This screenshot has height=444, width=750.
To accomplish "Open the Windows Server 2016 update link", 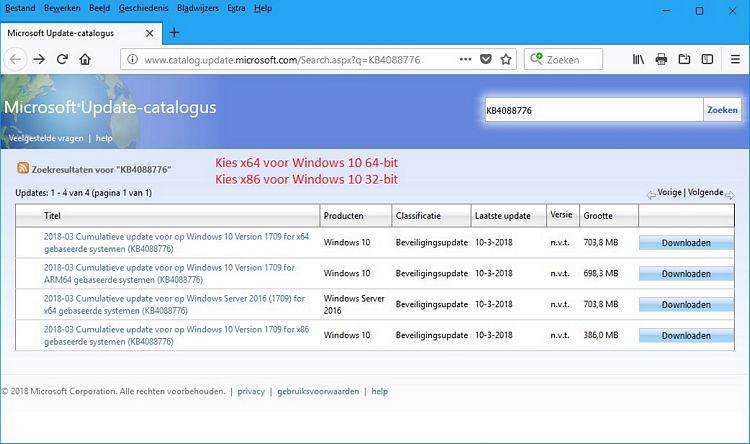I will click(x=174, y=304).
